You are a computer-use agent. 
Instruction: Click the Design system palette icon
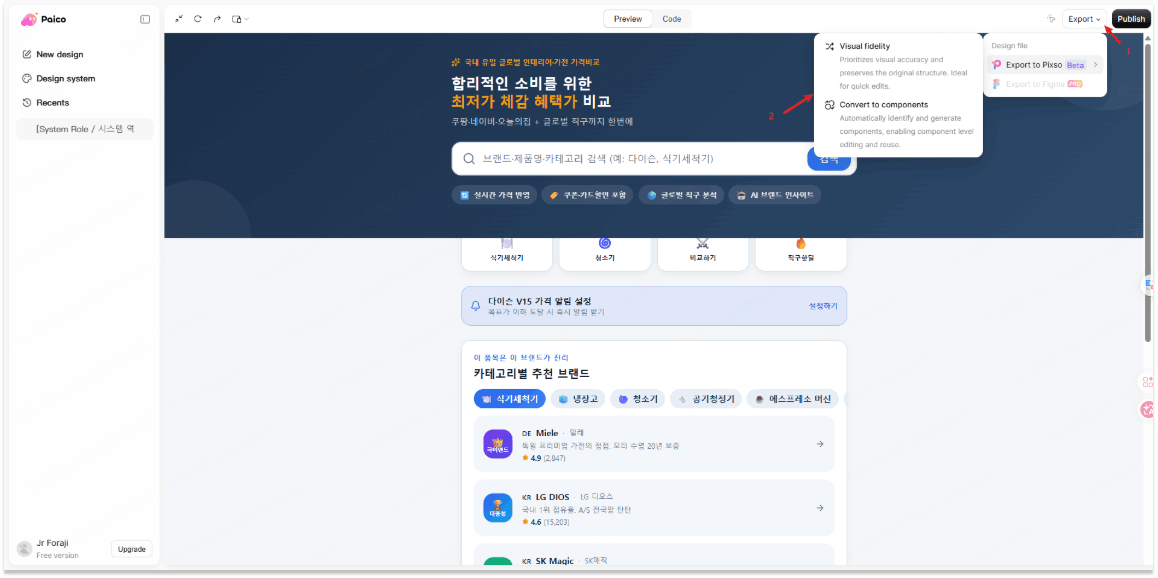[x=27, y=78]
